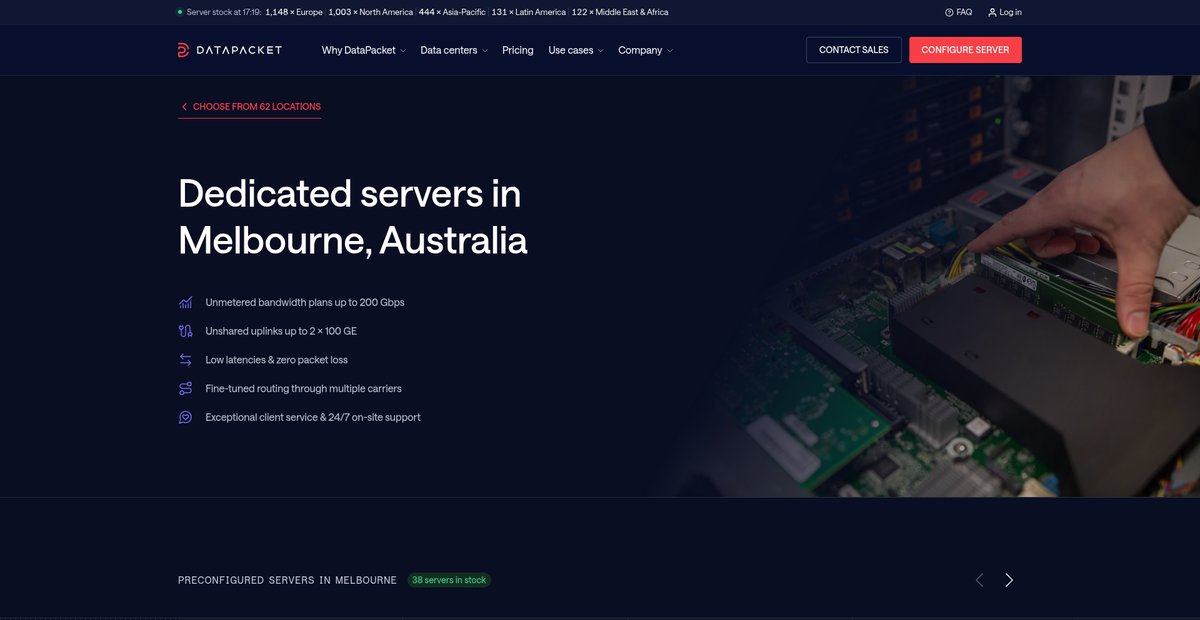Expand the Data centers menu
This screenshot has width=1200, height=620.
coord(454,50)
